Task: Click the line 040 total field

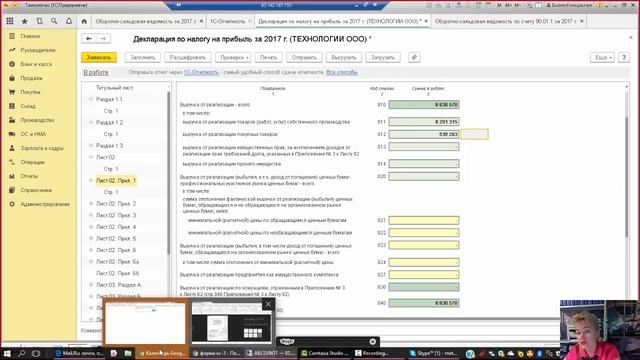Action: pyautogui.click(x=424, y=303)
